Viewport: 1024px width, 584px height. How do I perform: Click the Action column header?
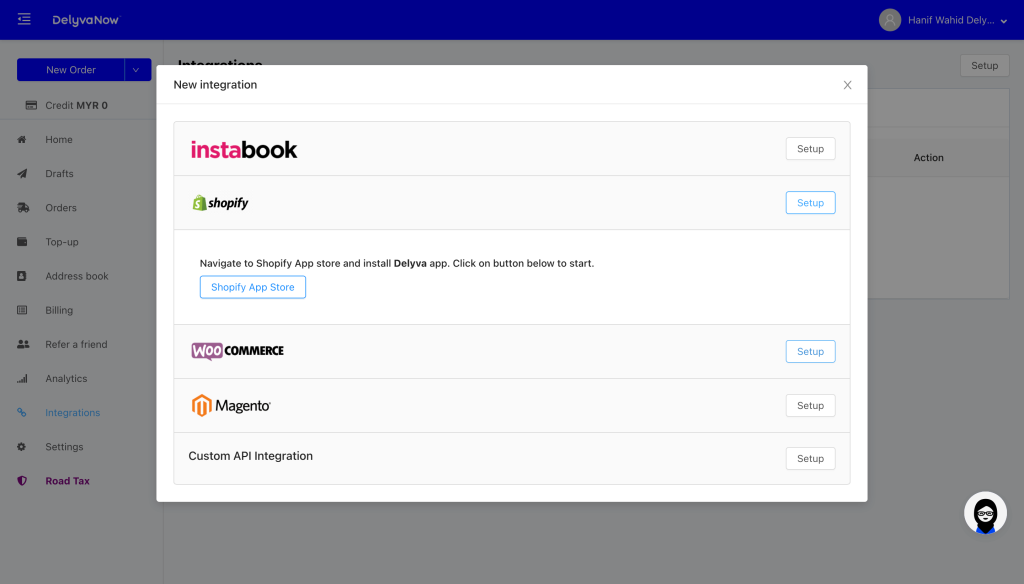coord(928,157)
